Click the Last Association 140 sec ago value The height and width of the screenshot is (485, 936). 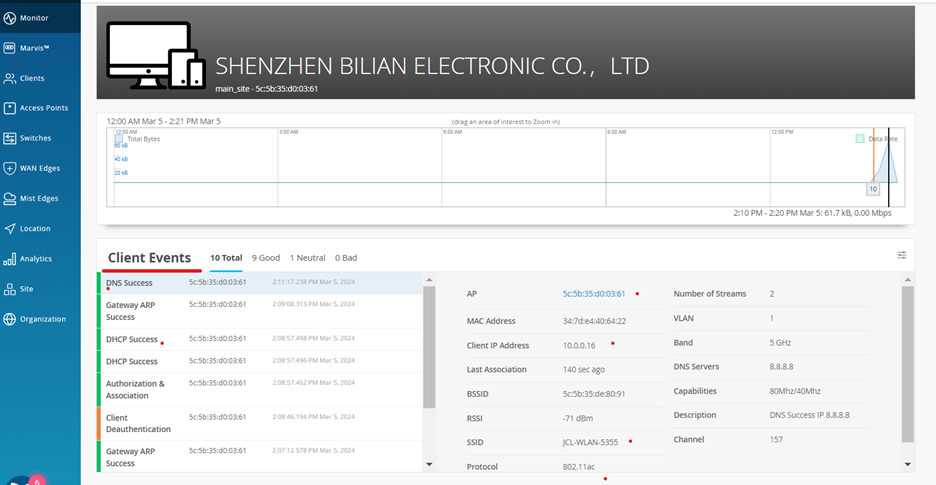coord(584,370)
